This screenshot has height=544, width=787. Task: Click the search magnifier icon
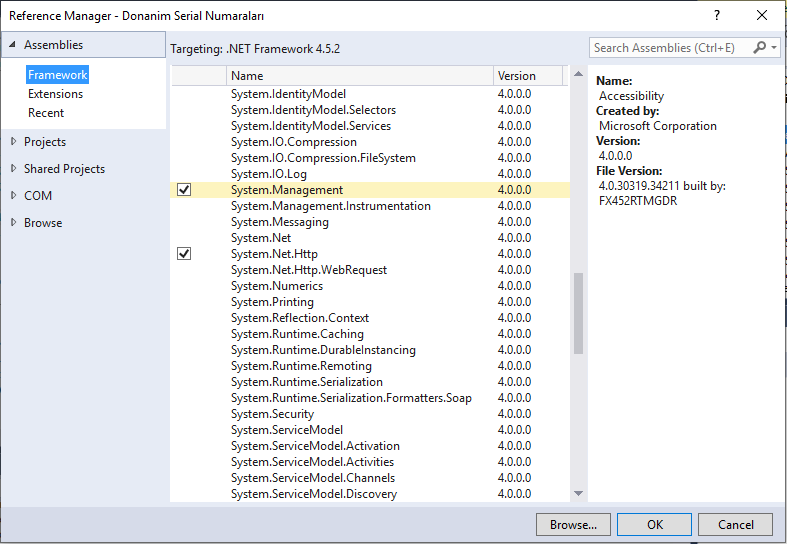click(759, 47)
